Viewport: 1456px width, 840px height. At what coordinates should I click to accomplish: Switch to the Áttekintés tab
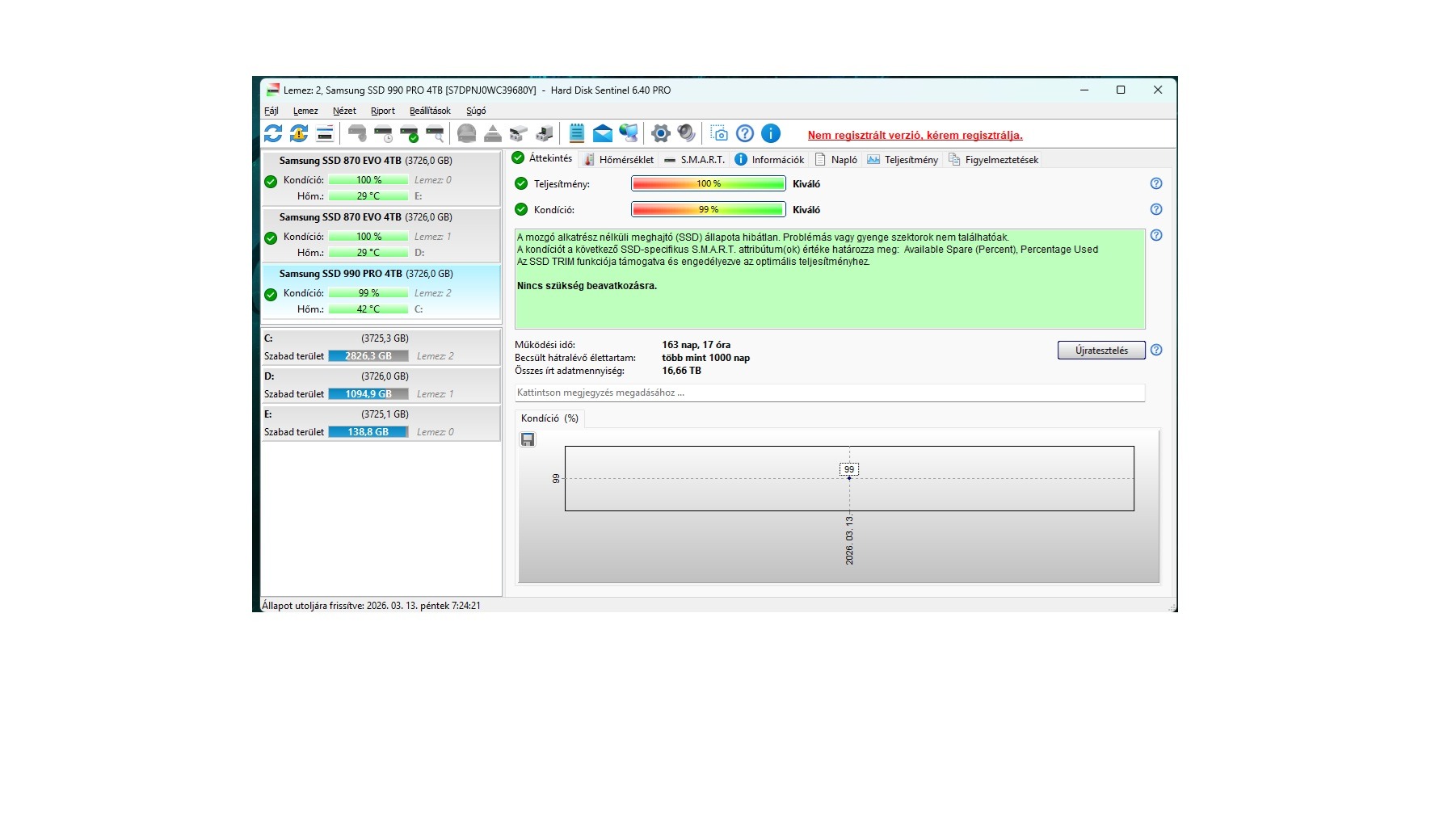click(542, 158)
